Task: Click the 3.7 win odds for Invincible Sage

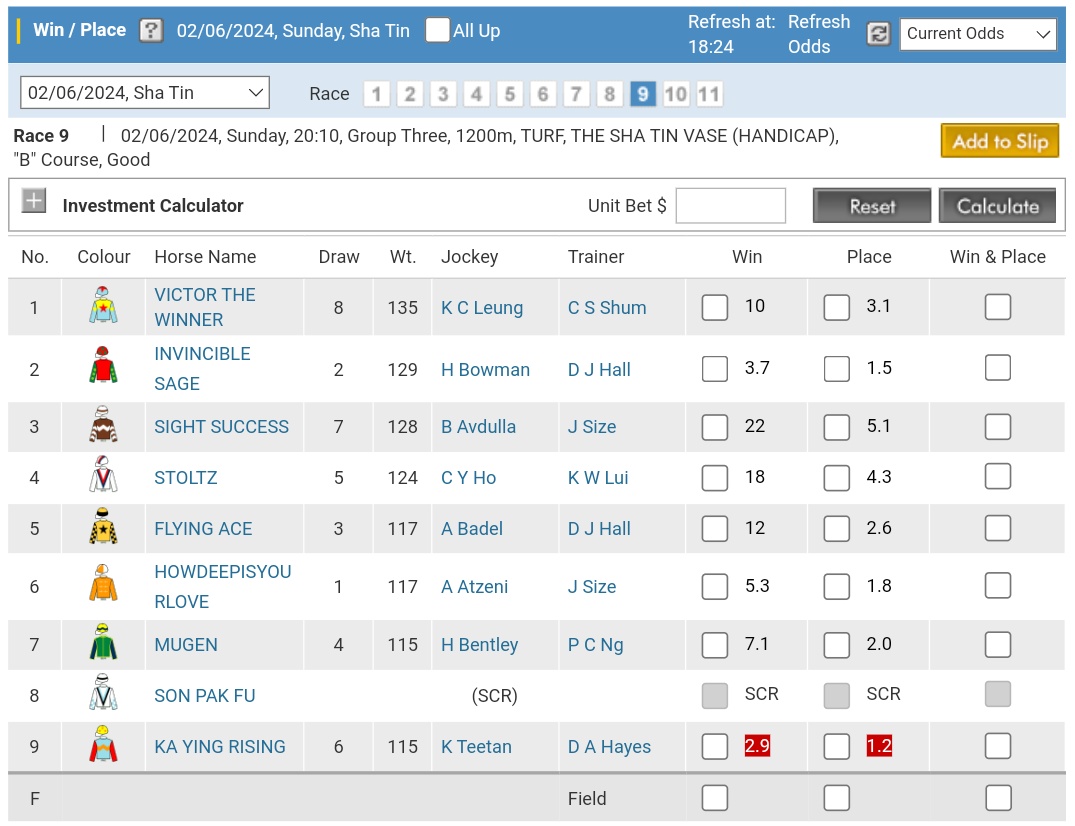Action: pyautogui.click(x=757, y=368)
